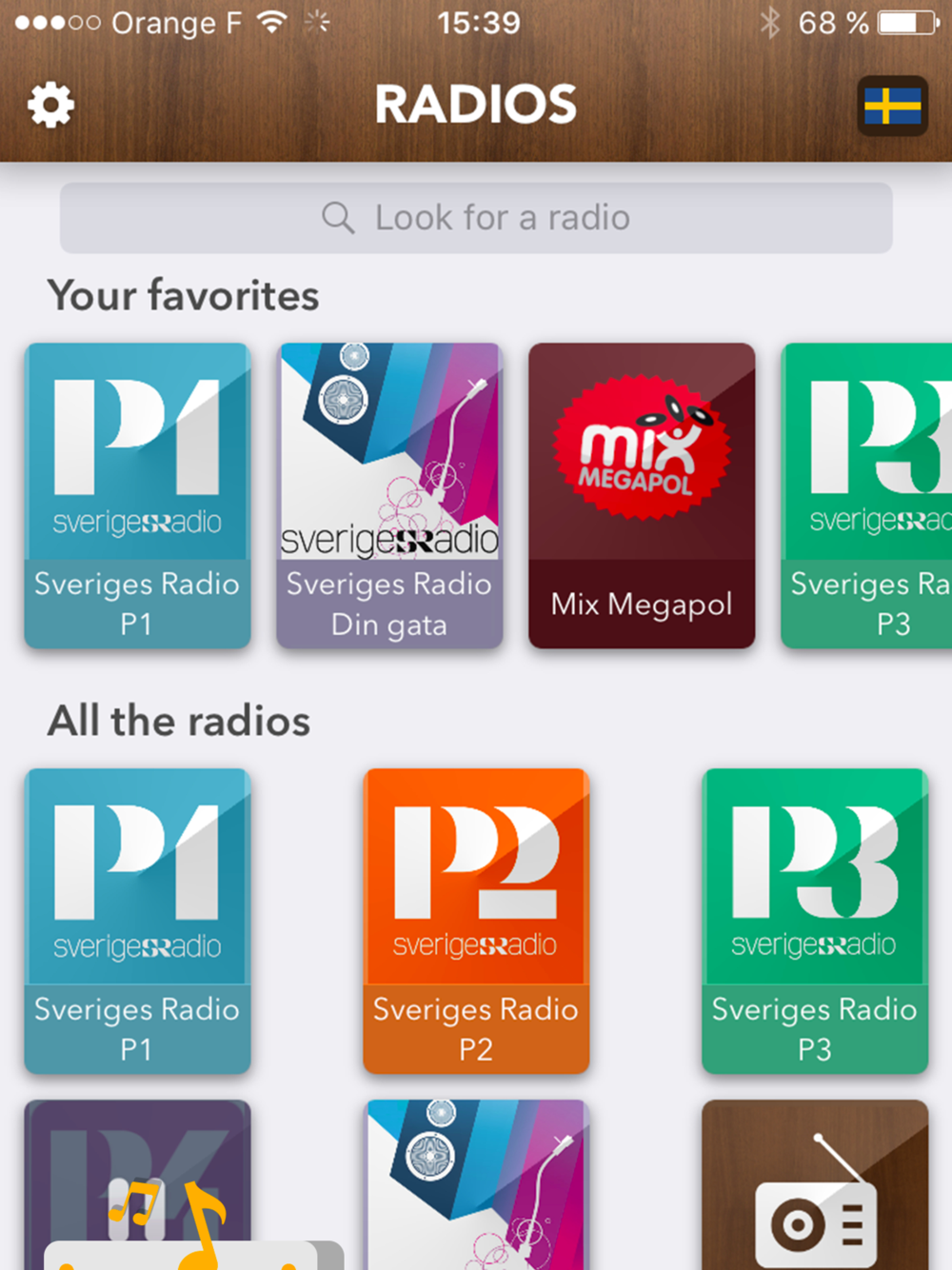
Task: Click the magnifying glass search icon
Action: tap(337, 218)
